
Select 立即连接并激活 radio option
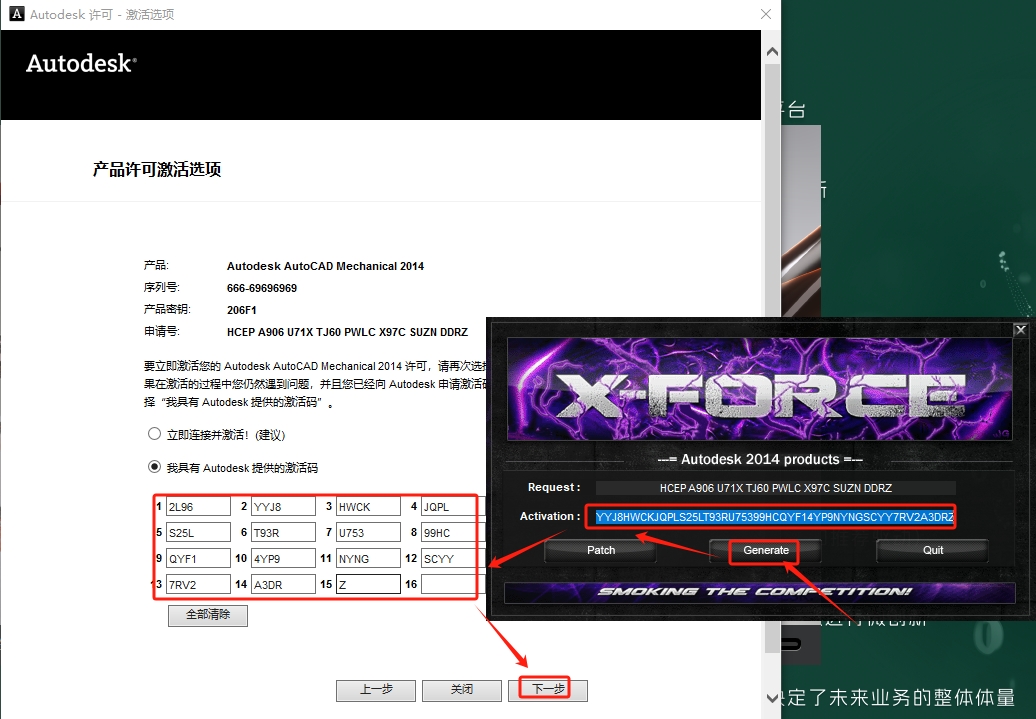coord(154,434)
